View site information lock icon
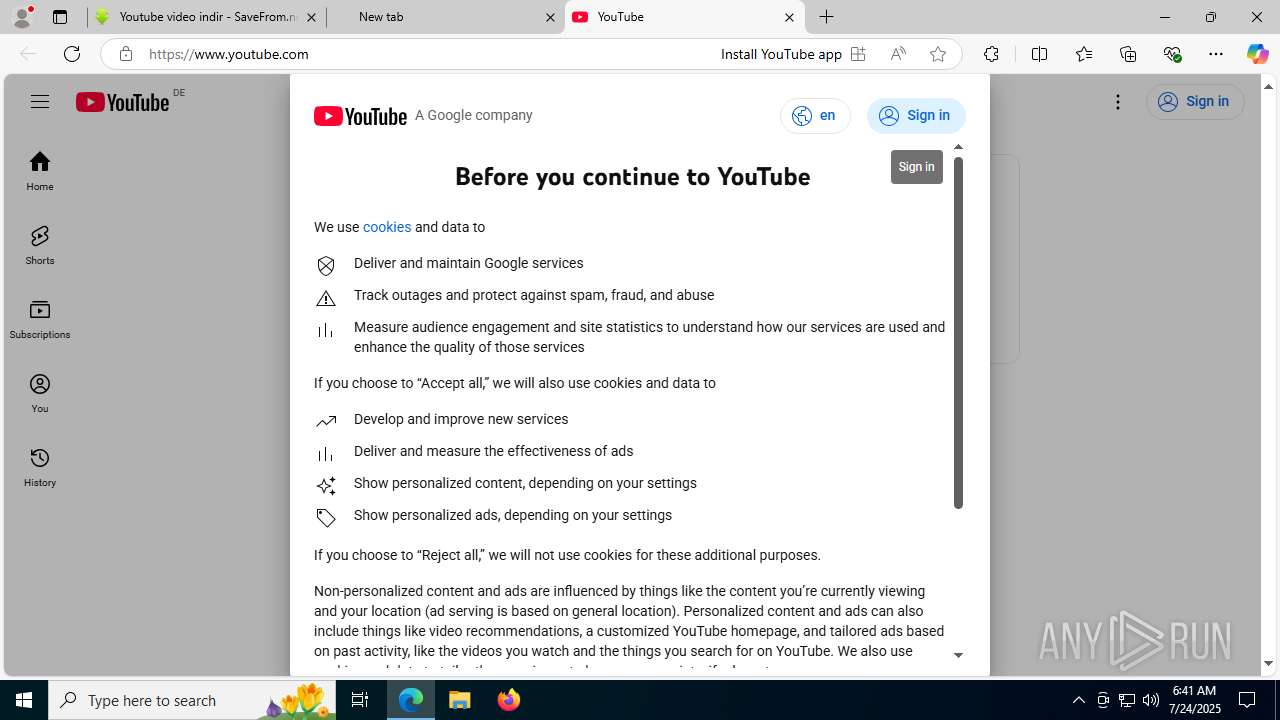Viewport: 1280px width, 720px height. (125, 54)
